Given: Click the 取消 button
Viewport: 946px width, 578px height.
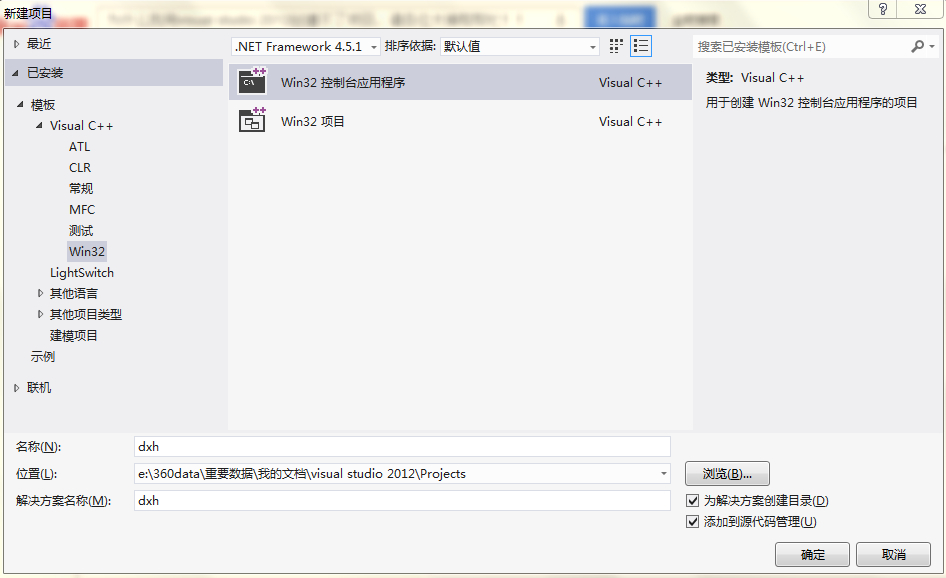Looking at the screenshot, I should point(894,554).
